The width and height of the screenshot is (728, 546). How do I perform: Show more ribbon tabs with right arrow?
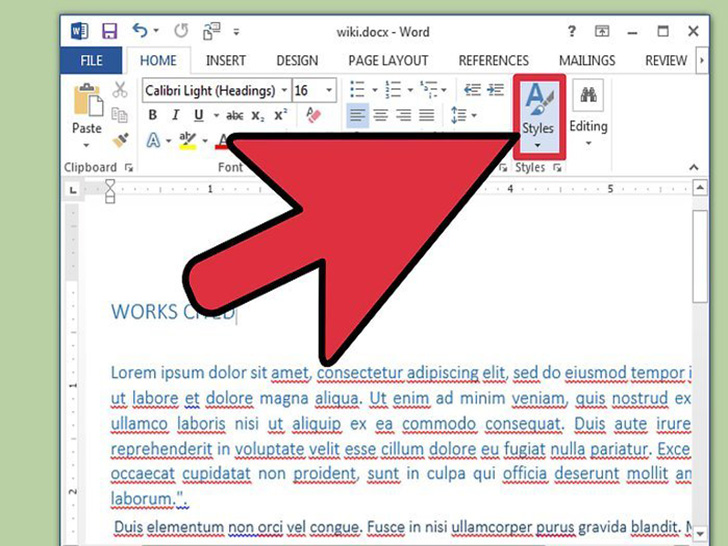(702, 60)
